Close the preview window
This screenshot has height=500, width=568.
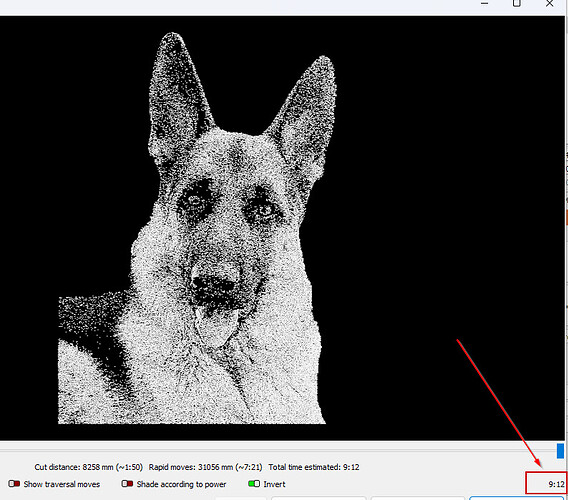549,4
